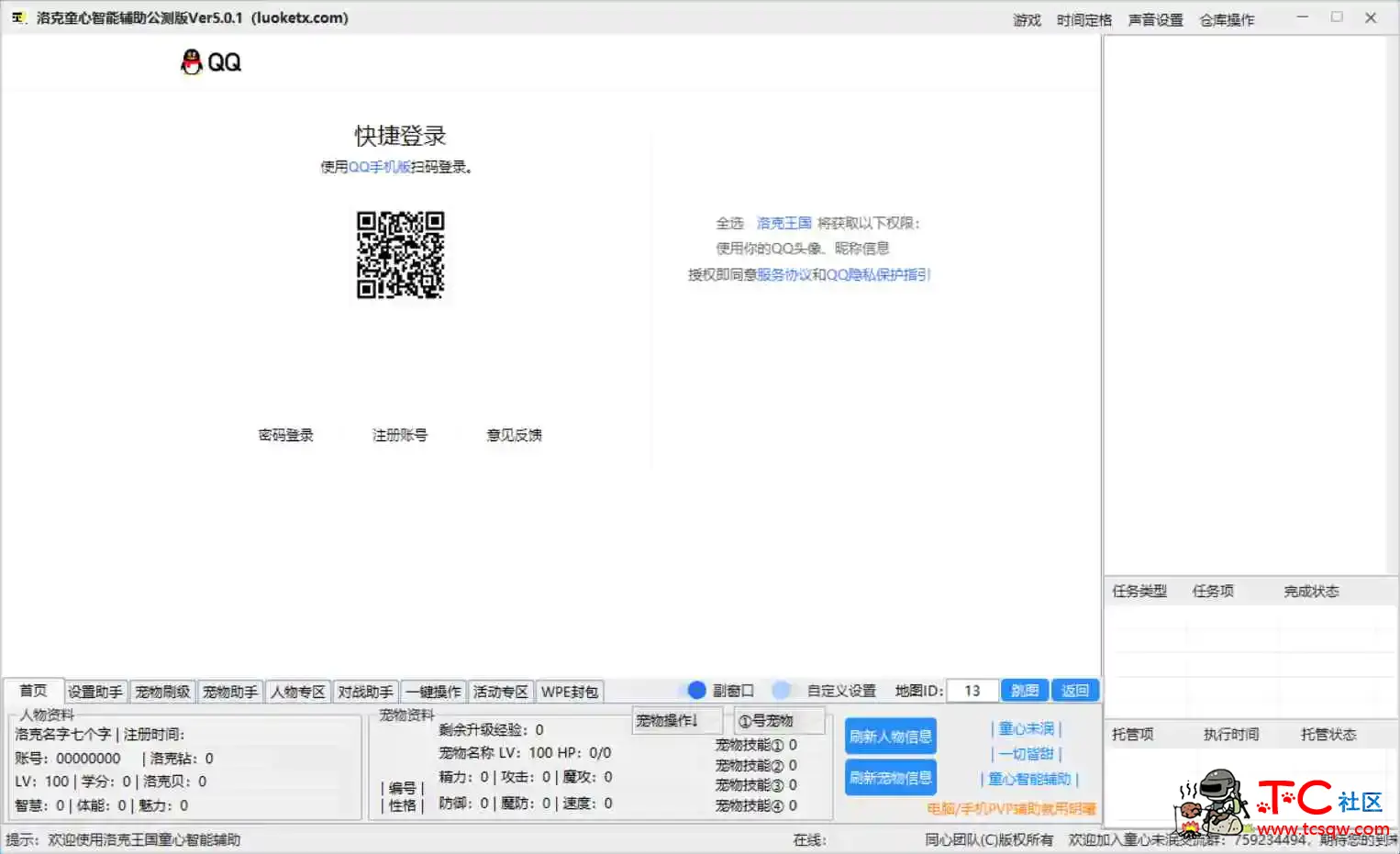This screenshot has width=1400, height=854.
Task: Click the 完成状态 column header
Action: coord(1311,591)
